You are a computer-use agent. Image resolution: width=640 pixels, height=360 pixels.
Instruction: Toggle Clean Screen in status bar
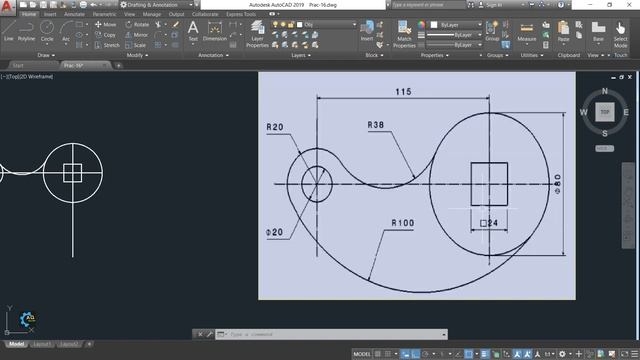coord(624,354)
